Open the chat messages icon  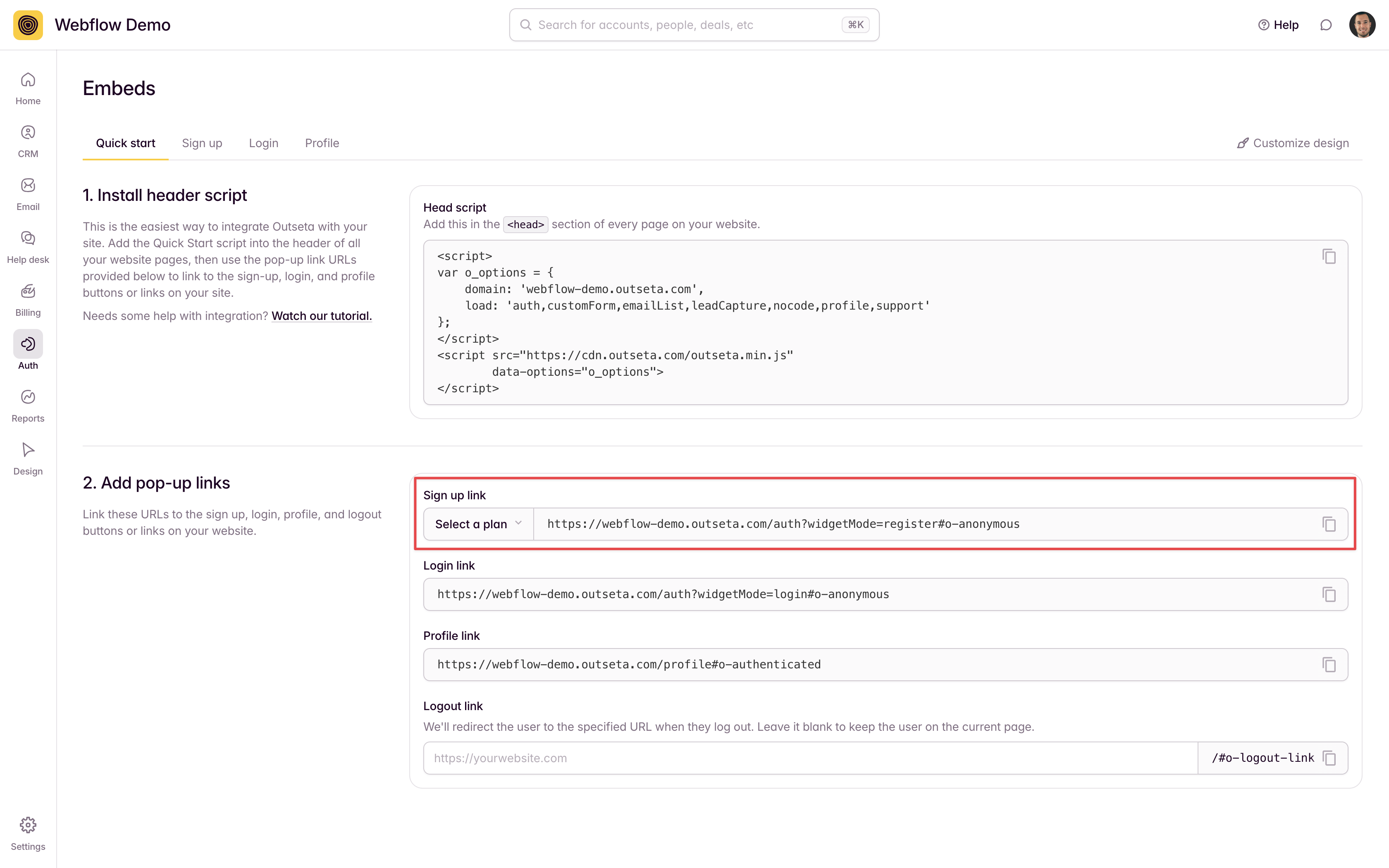click(x=1325, y=25)
